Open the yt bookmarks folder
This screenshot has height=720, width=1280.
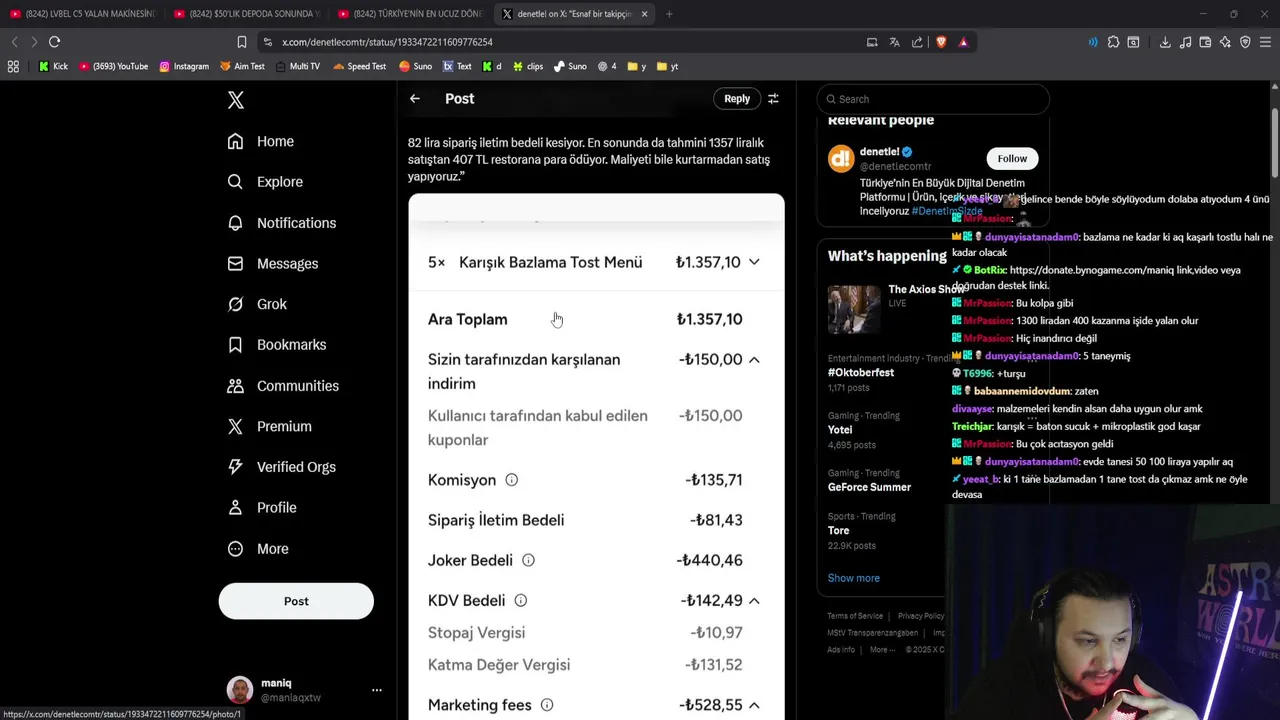pos(668,66)
